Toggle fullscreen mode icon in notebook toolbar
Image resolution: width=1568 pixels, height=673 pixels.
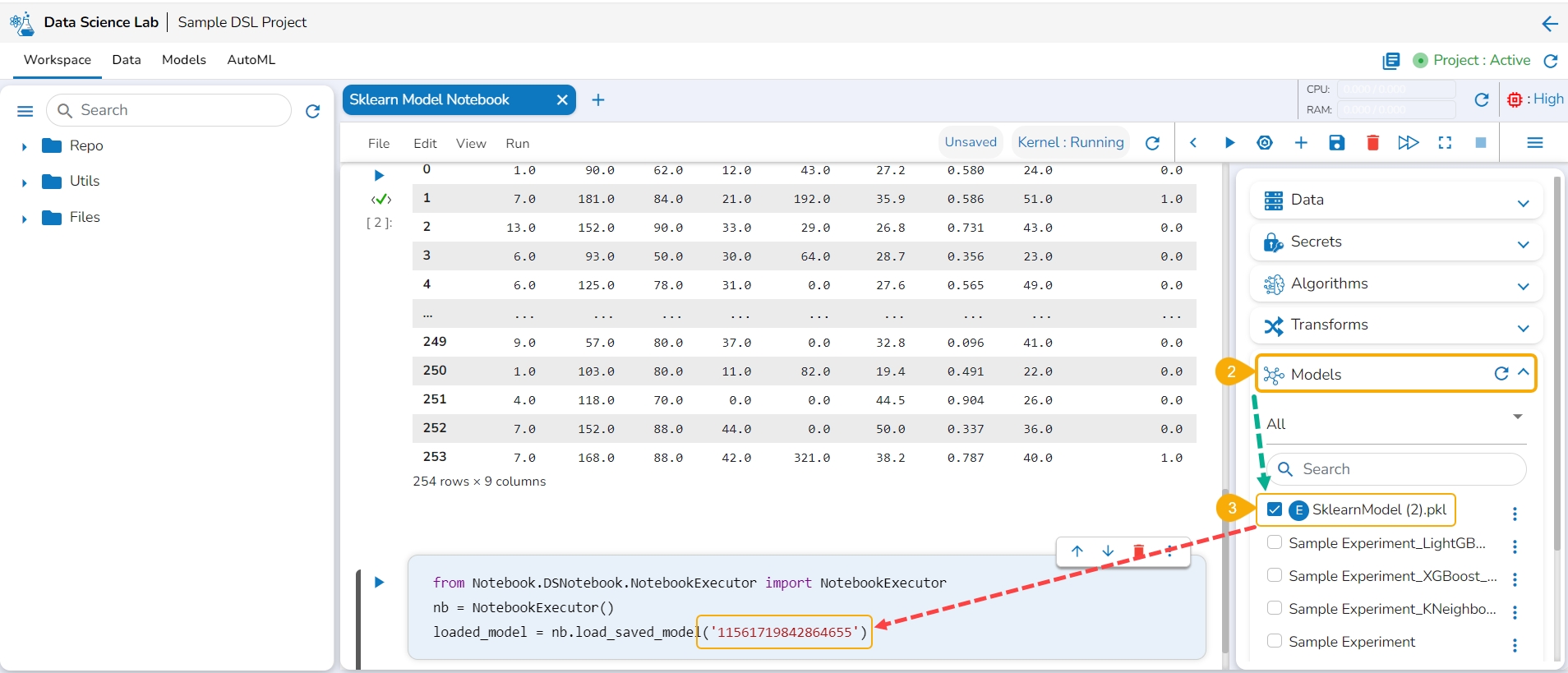[x=1445, y=143]
